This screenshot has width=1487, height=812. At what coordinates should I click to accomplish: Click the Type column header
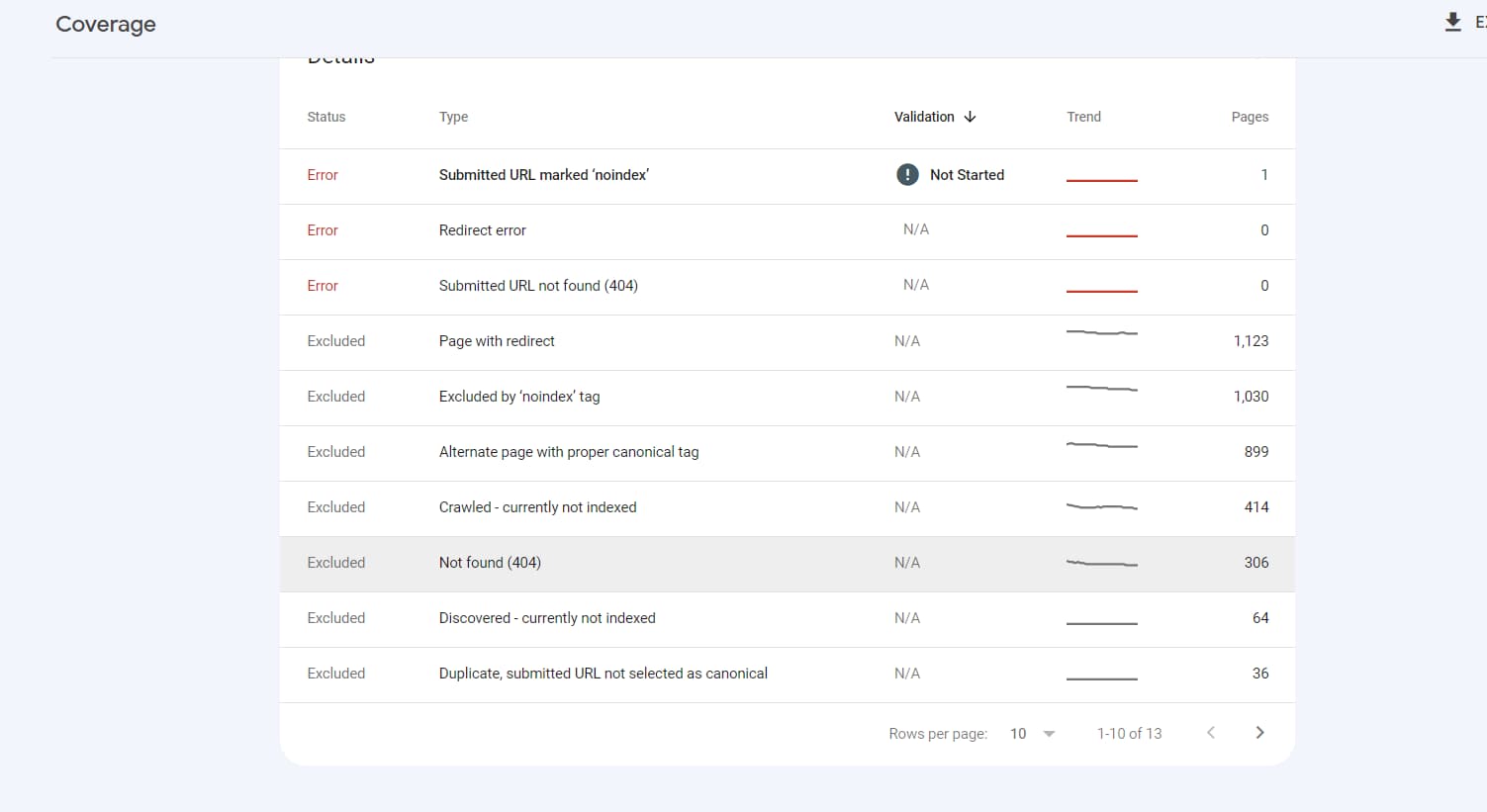(453, 117)
